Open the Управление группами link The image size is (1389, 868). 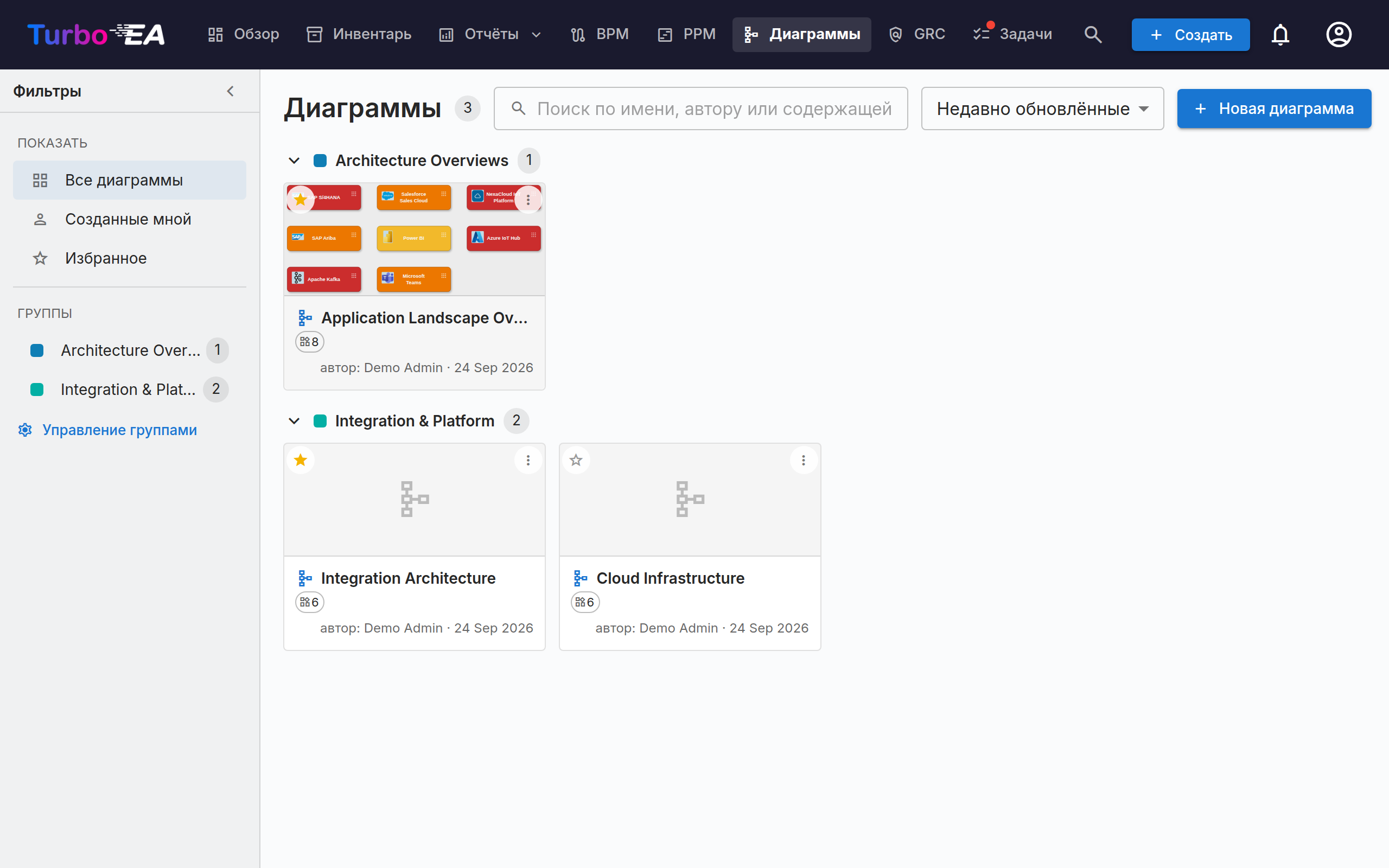tap(107, 430)
